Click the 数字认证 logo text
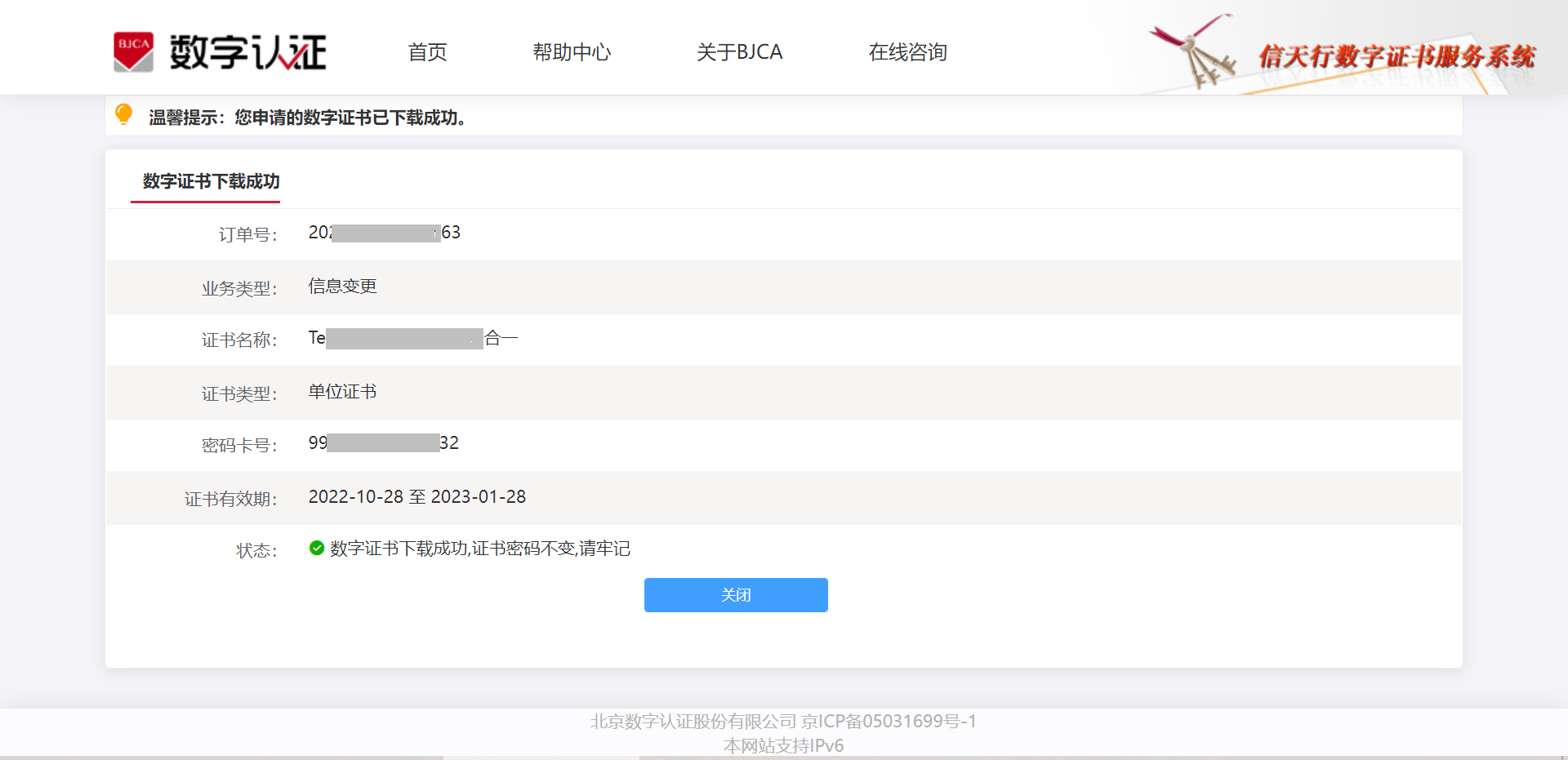This screenshot has height=760, width=1568. click(x=247, y=52)
